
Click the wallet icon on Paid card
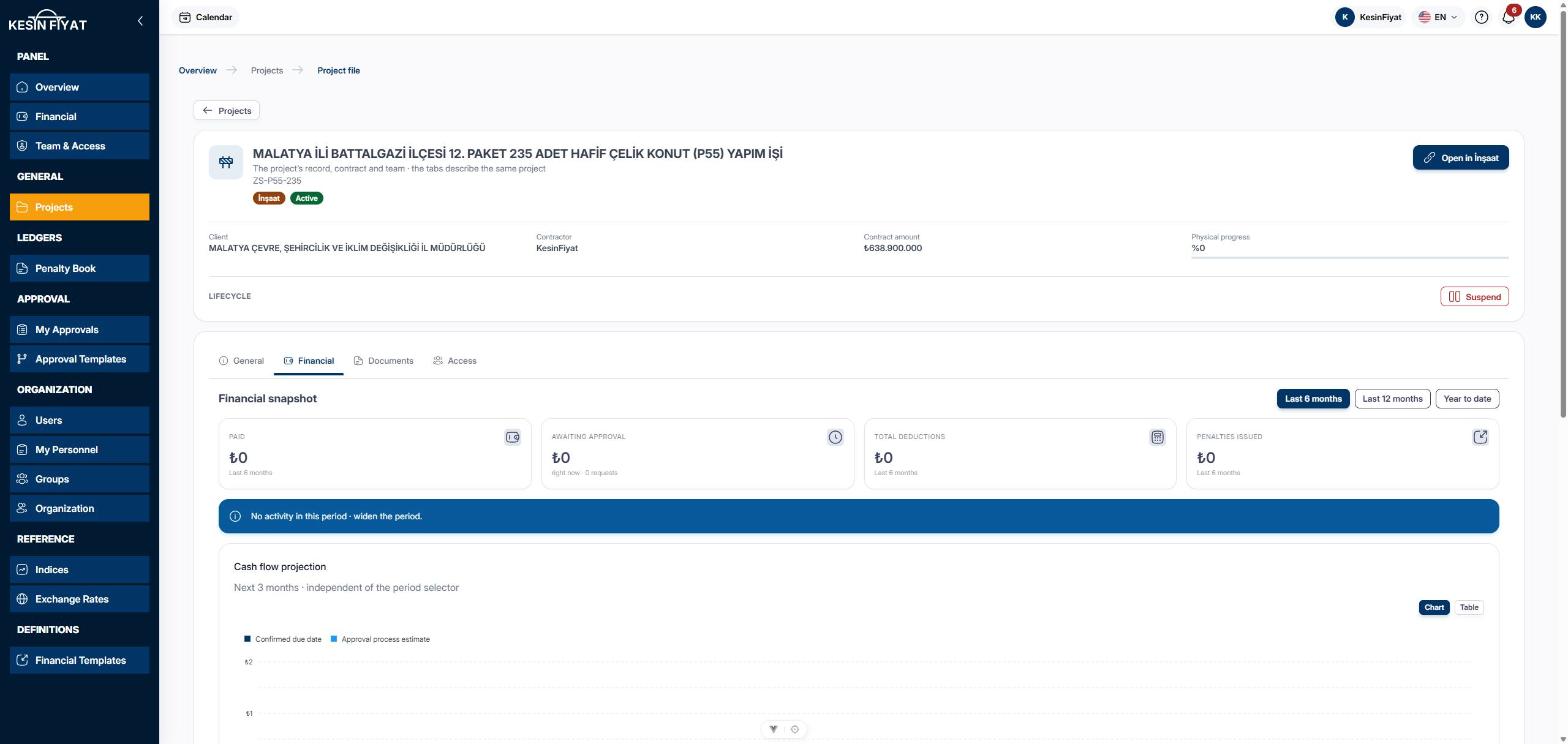pos(512,437)
